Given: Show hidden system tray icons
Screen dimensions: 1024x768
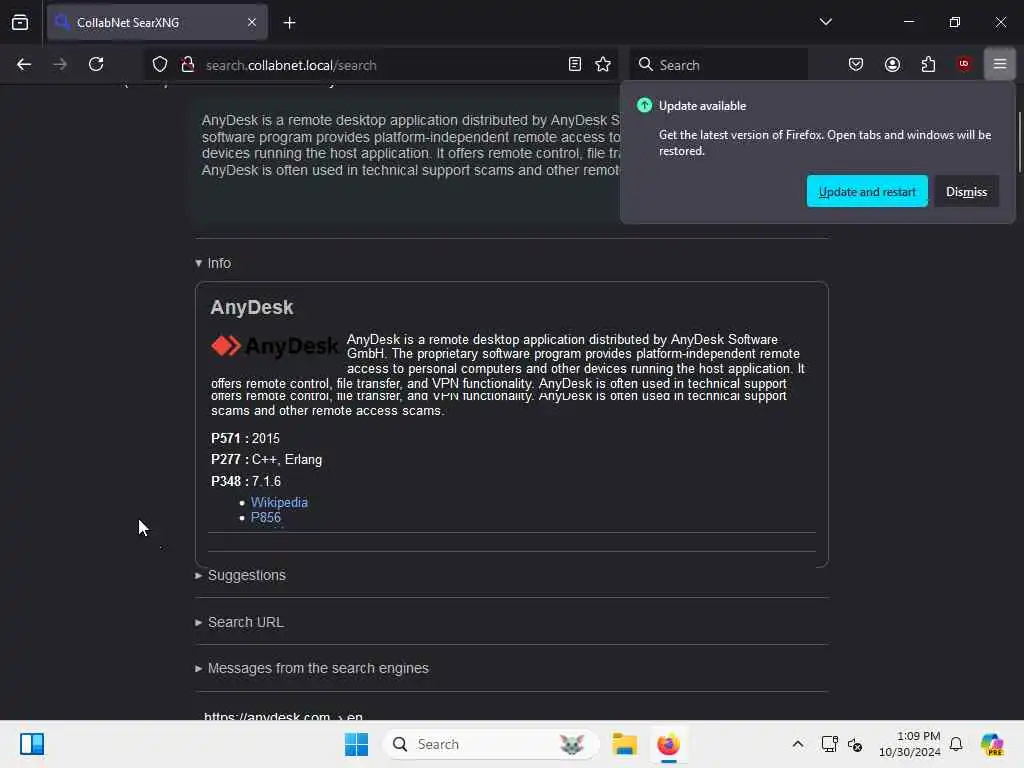Looking at the screenshot, I should point(797,744).
